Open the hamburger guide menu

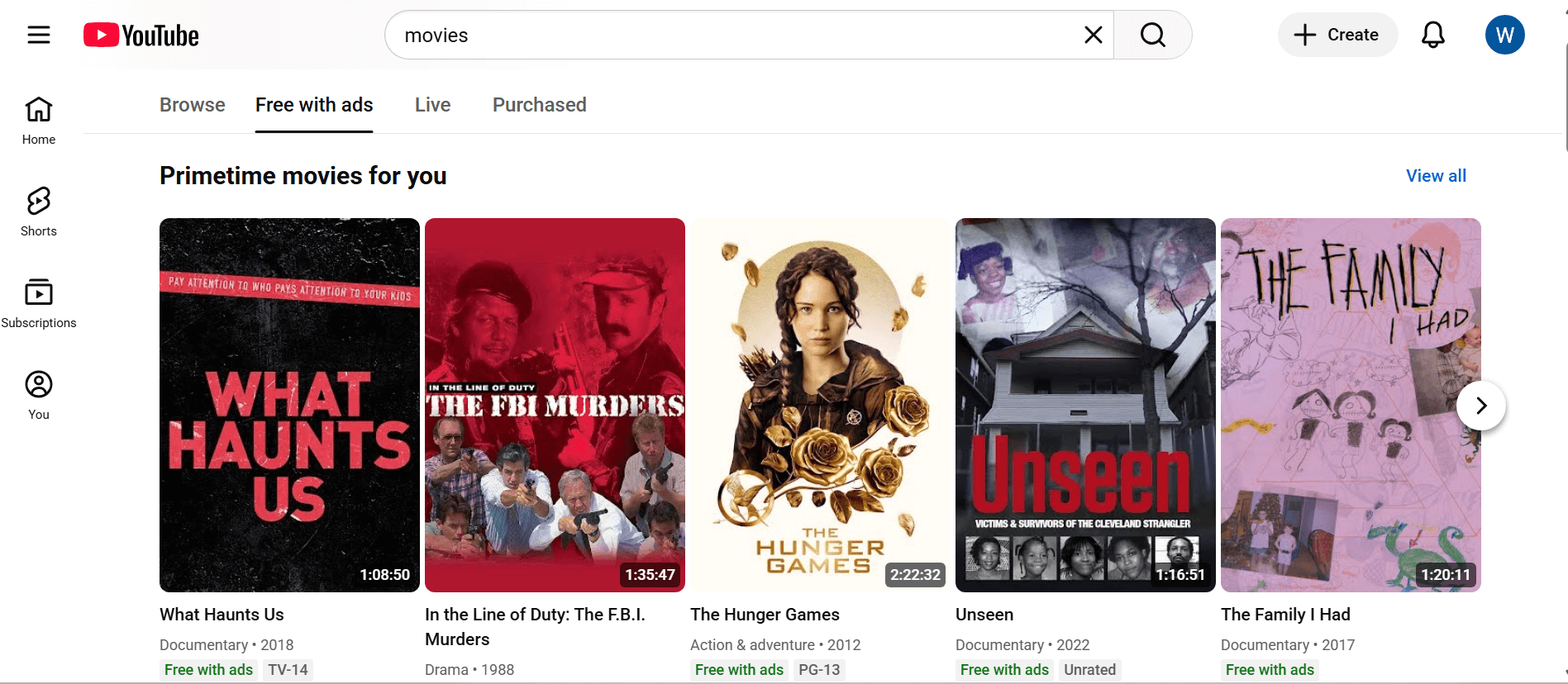pyautogui.click(x=39, y=35)
